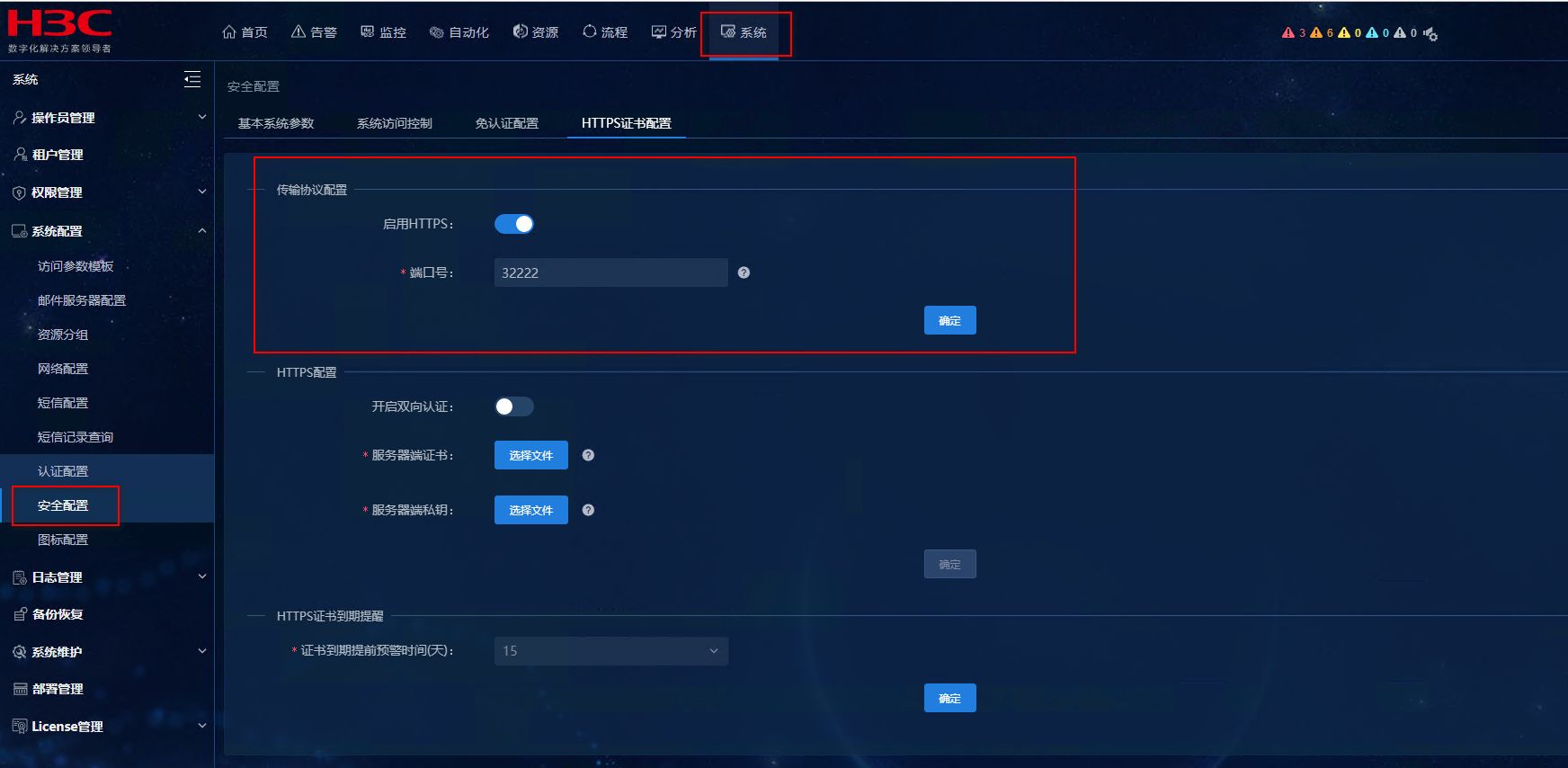The image size is (1568, 768).
Task: Open alarm sound settings icon
Action: 1430,34
